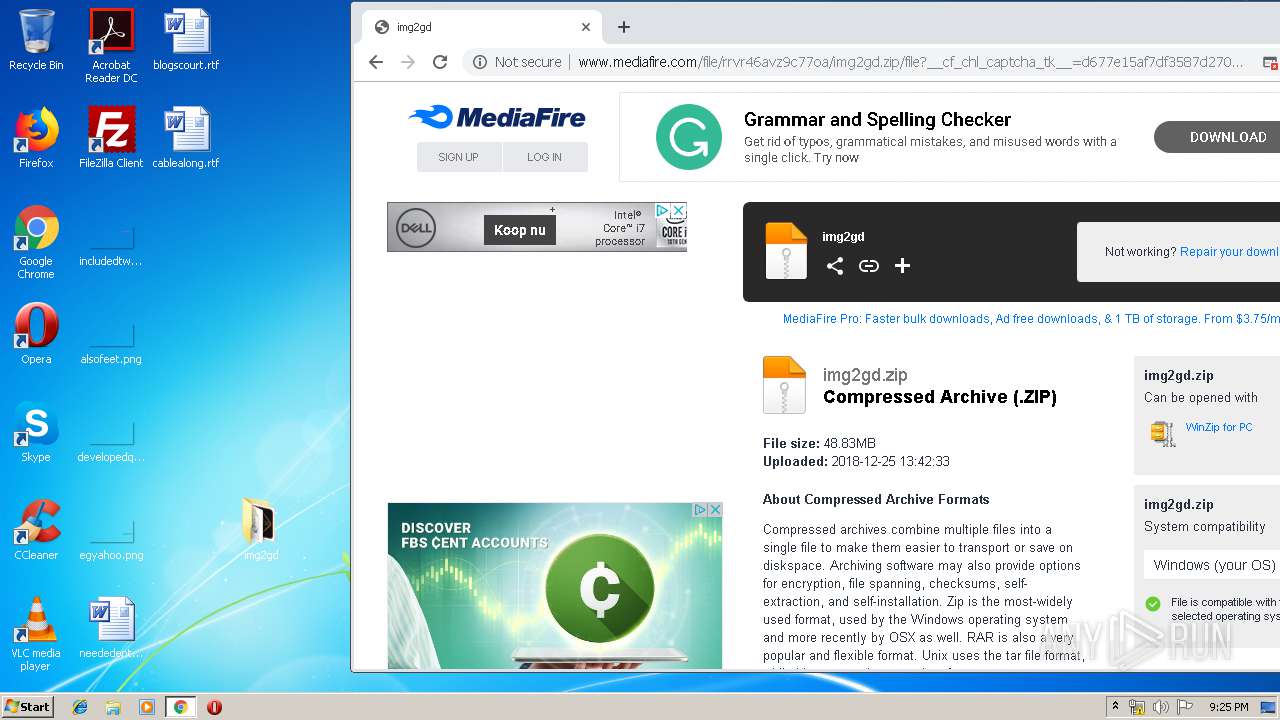Click the Opera taskbar icon

(214, 707)
